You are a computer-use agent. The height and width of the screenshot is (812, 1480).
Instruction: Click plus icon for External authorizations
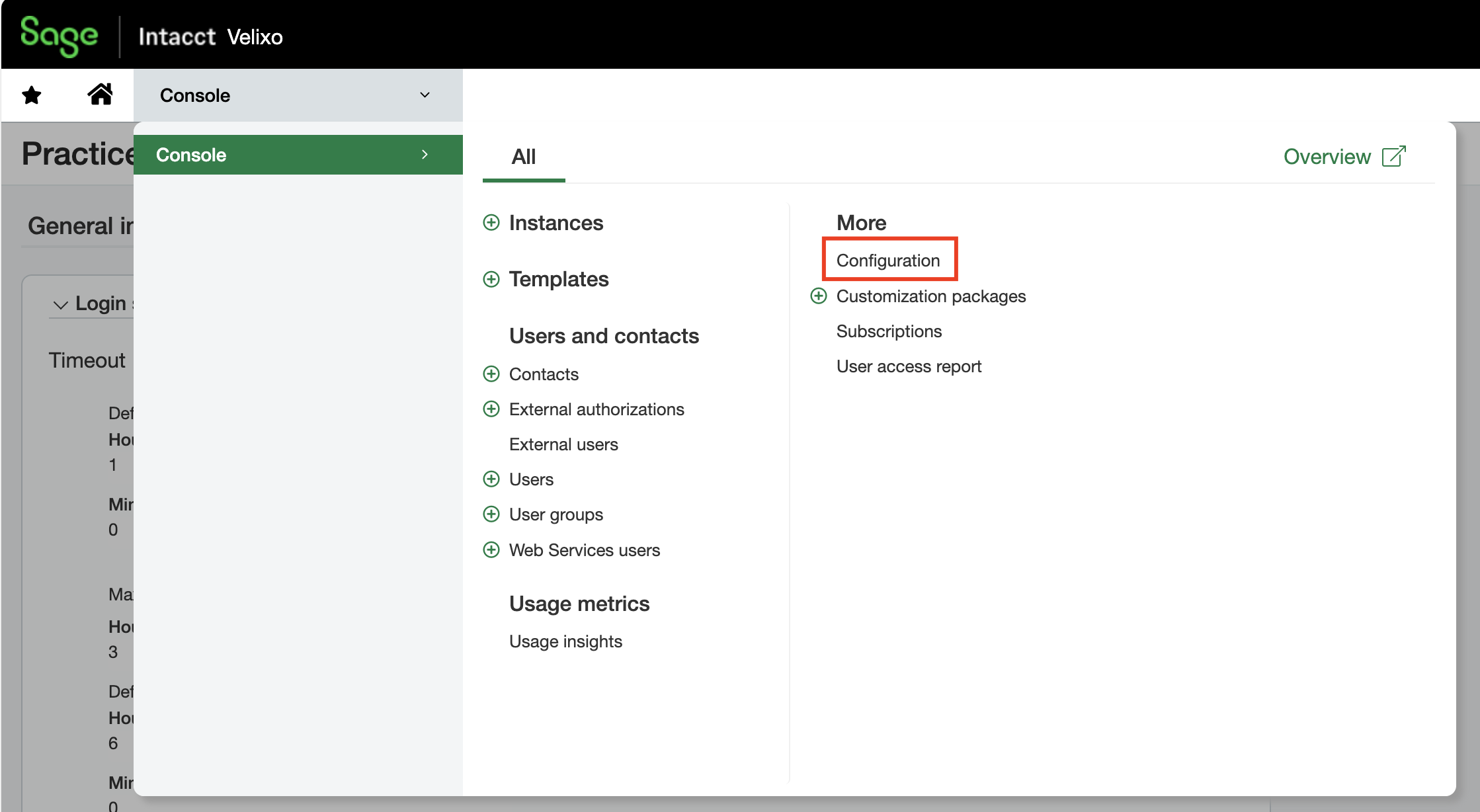(x=491, y=409)
